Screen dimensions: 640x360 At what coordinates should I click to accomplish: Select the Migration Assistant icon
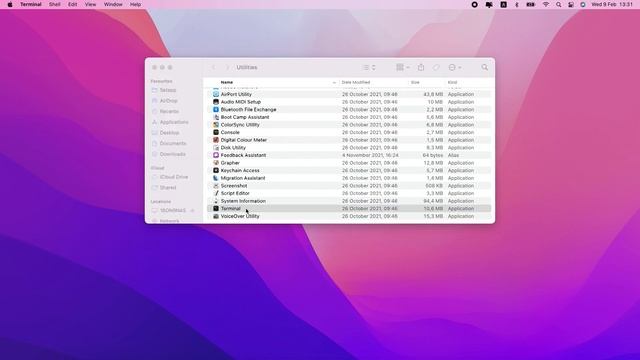(x=216, y=178)
